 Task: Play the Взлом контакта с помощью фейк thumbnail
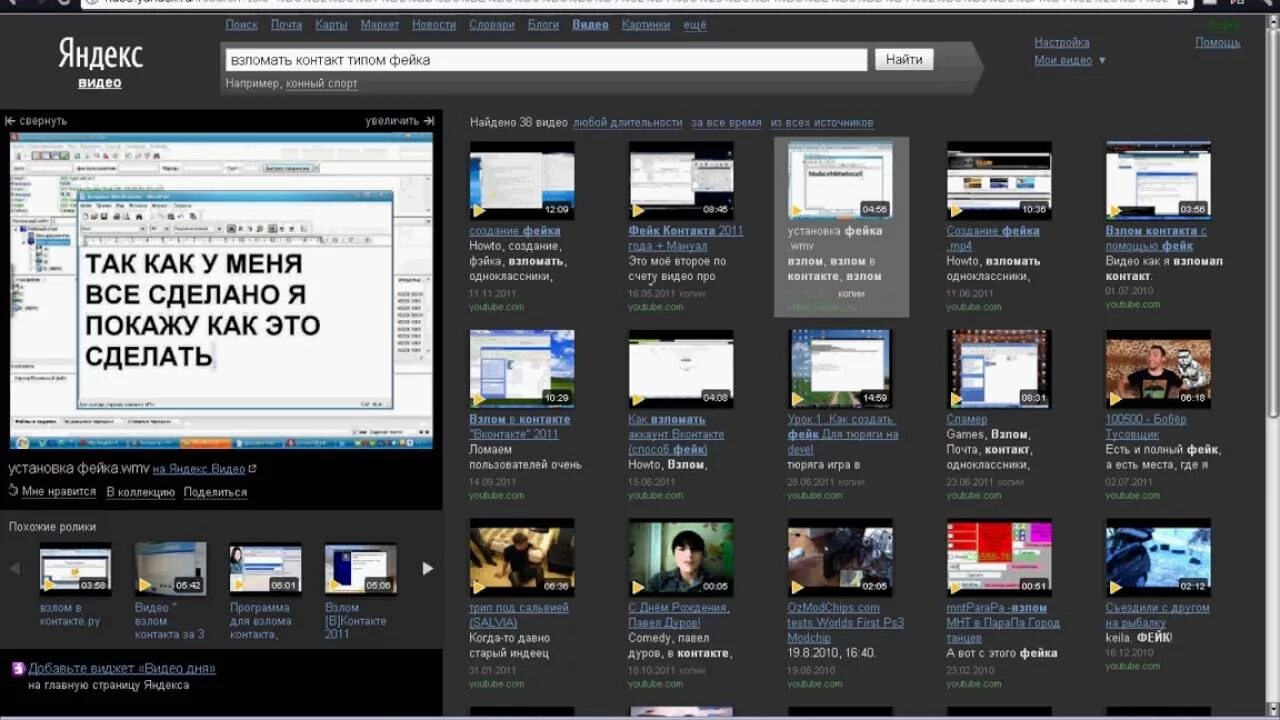[1158, 181]
